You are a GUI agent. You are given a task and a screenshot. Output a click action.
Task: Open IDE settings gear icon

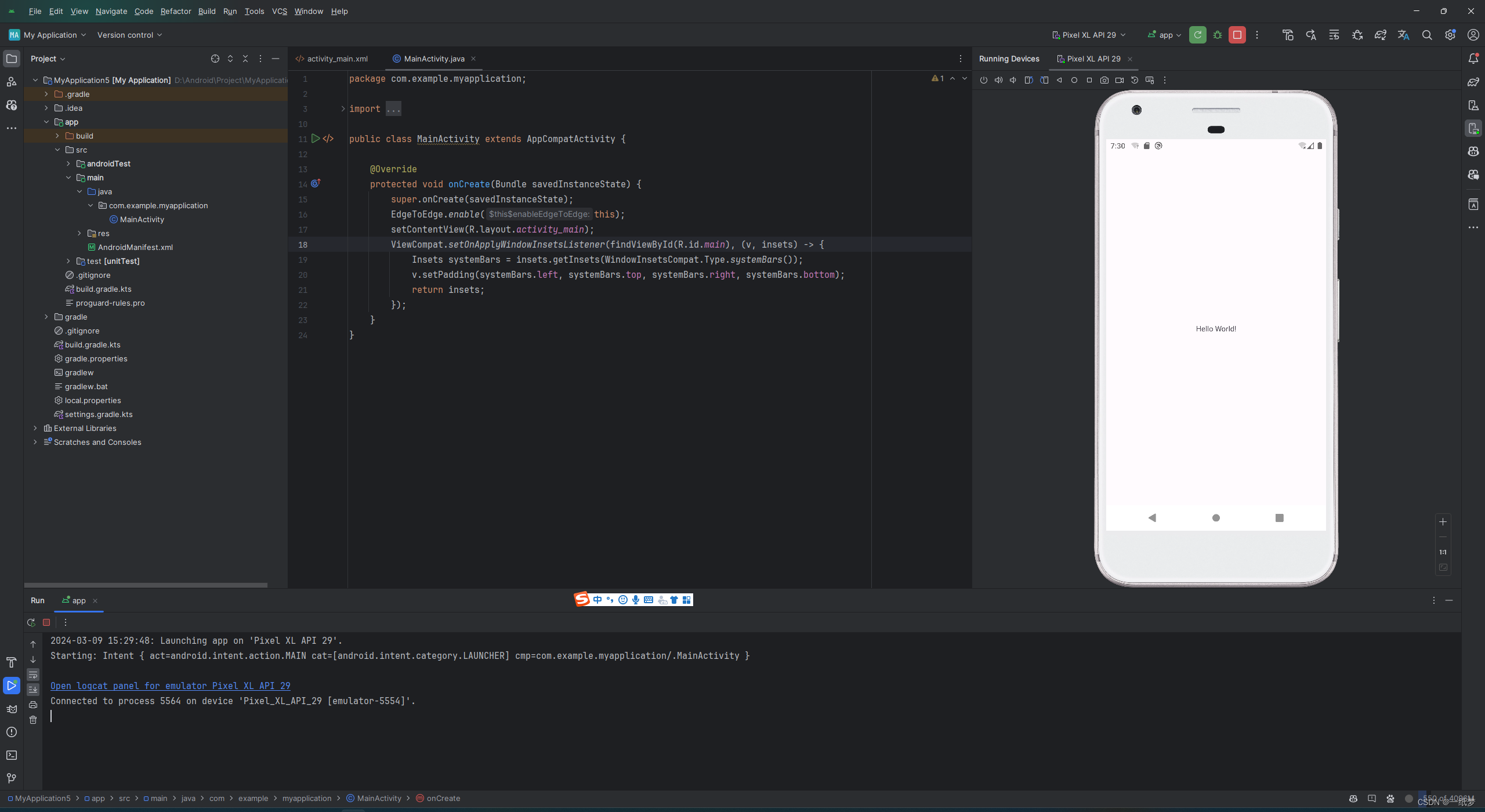coord(1450,35)
